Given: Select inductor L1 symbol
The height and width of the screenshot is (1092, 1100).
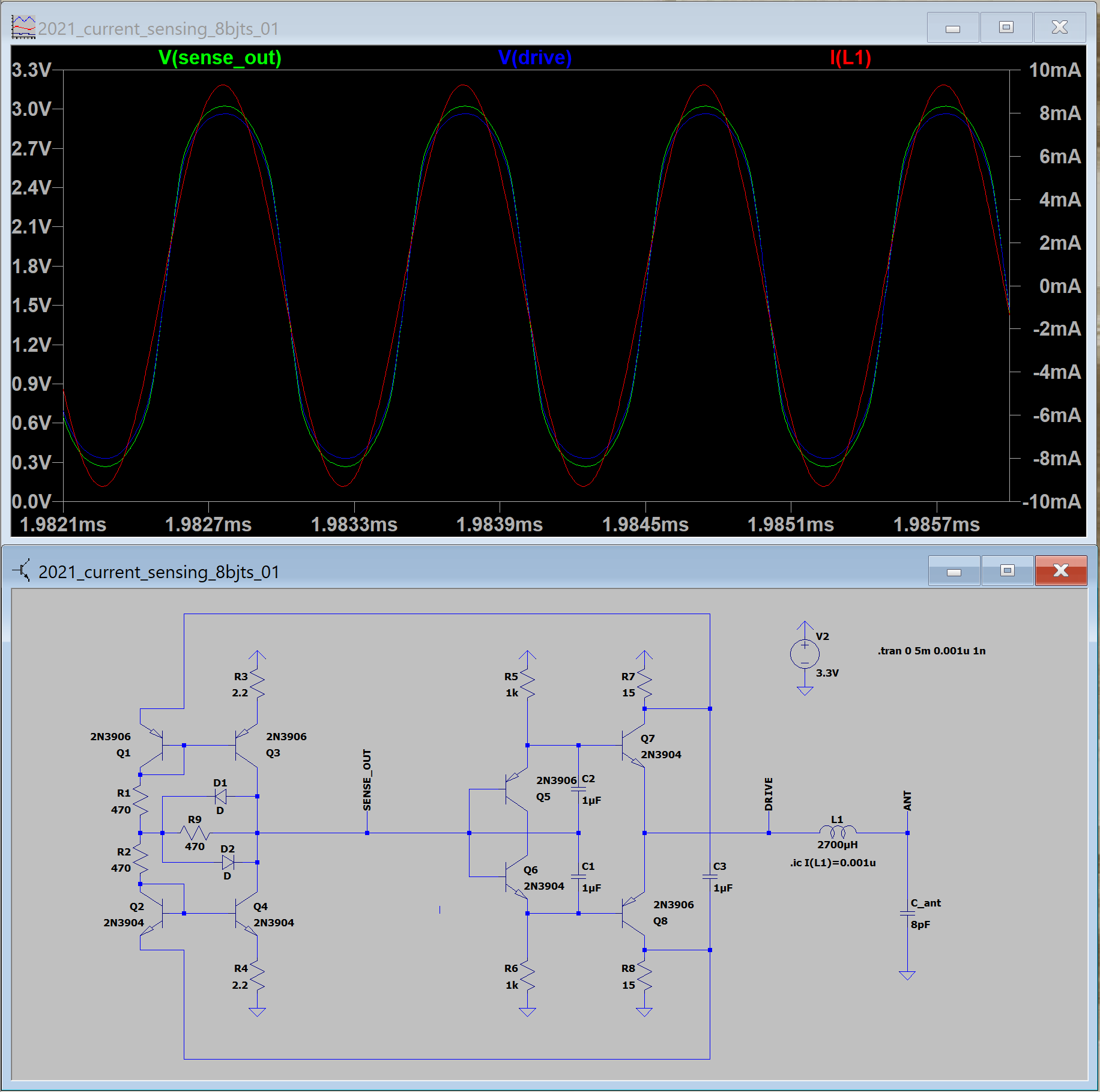Looking at the screenshot, I should (838, 831).
